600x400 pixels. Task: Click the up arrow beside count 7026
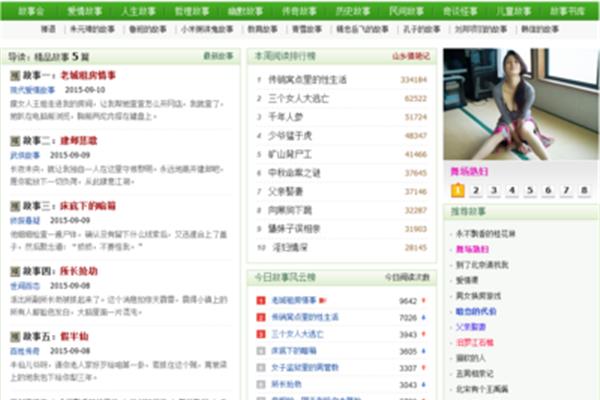[424, 317]
